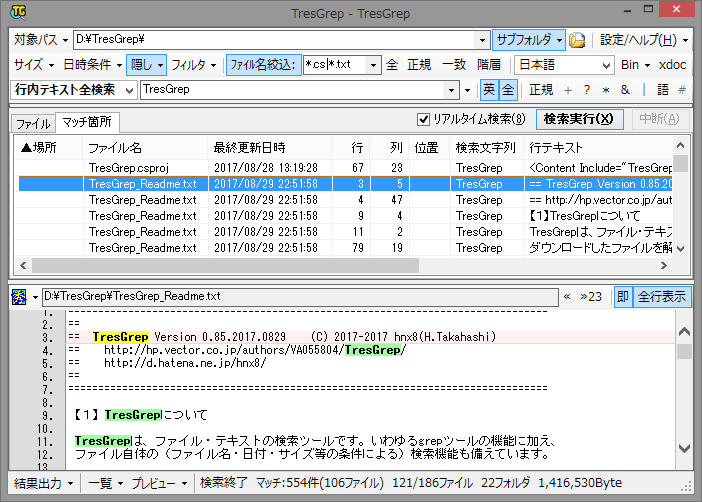
Task: Uncheck リアルタイム検索 checkbox
Action: (x=423, y=119)
